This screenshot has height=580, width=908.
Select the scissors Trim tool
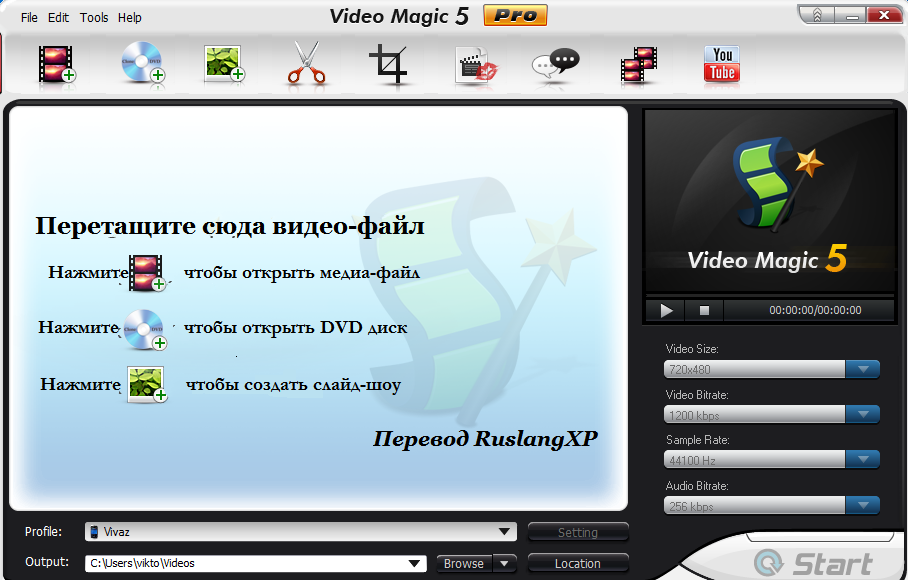(306, 63)
